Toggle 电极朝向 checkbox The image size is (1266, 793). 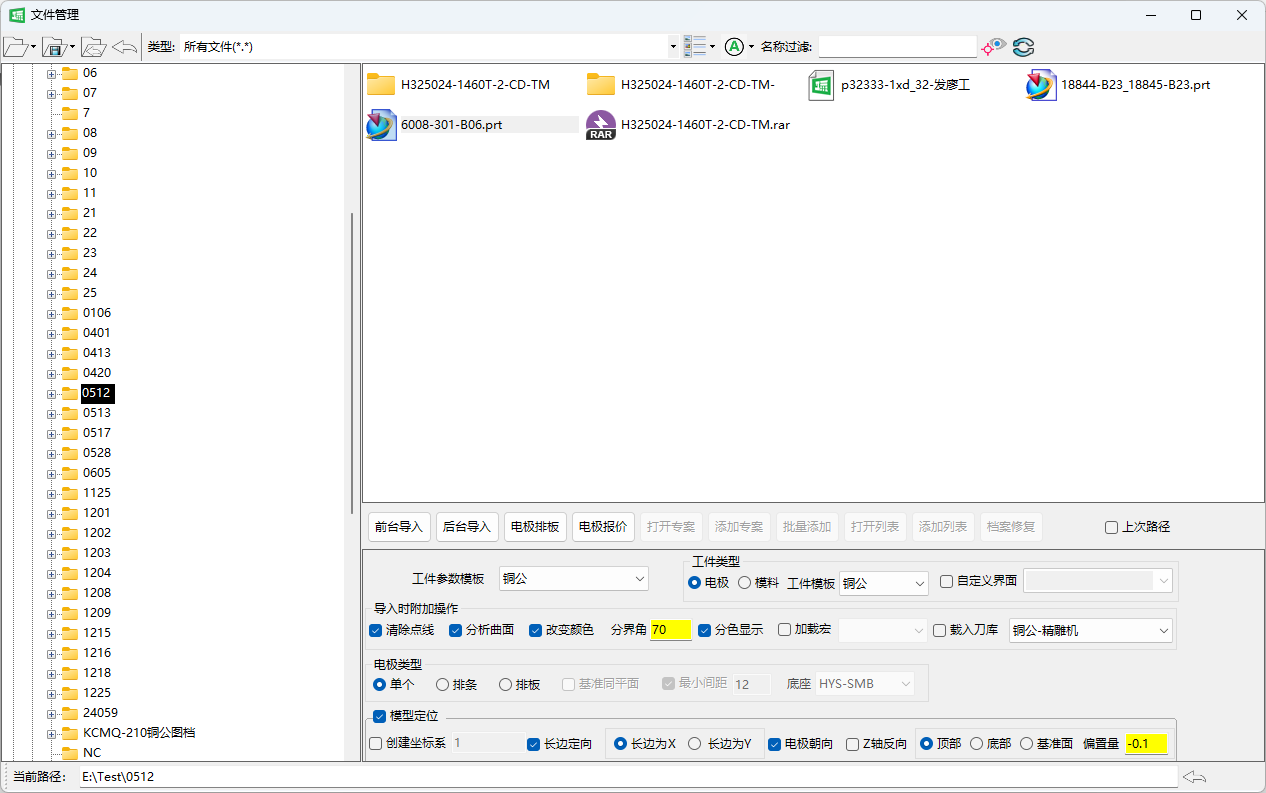[774, 744]
